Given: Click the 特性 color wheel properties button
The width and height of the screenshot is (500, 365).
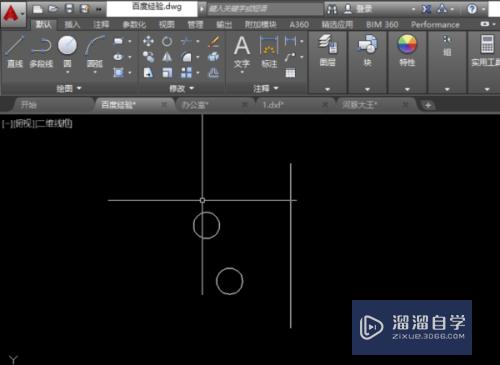Looking at the screenshot, I should point(407,50).
